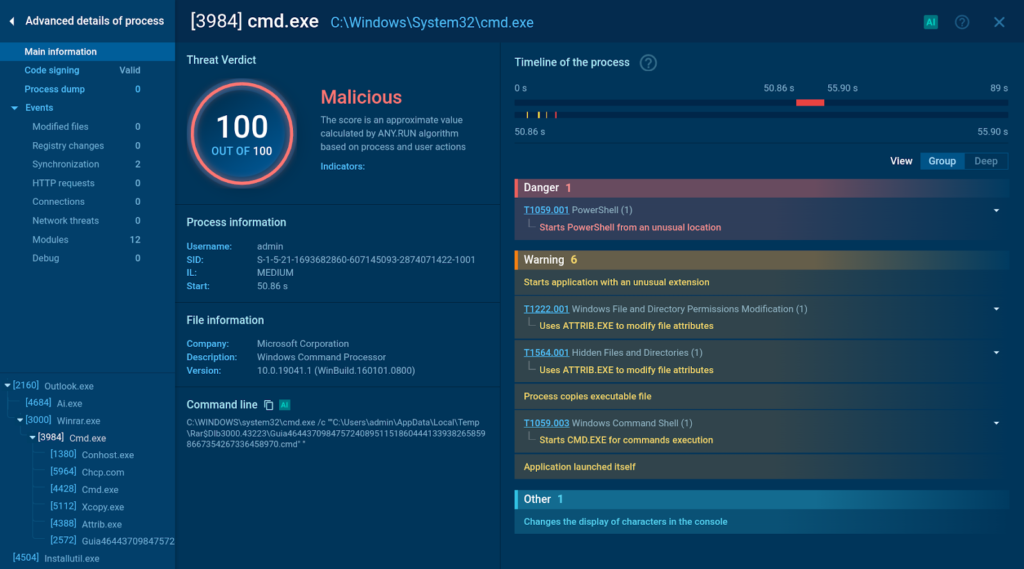Copy the command line to clipboard
The width and height of the screenshot is (1024, 569).
click(268, 405)
